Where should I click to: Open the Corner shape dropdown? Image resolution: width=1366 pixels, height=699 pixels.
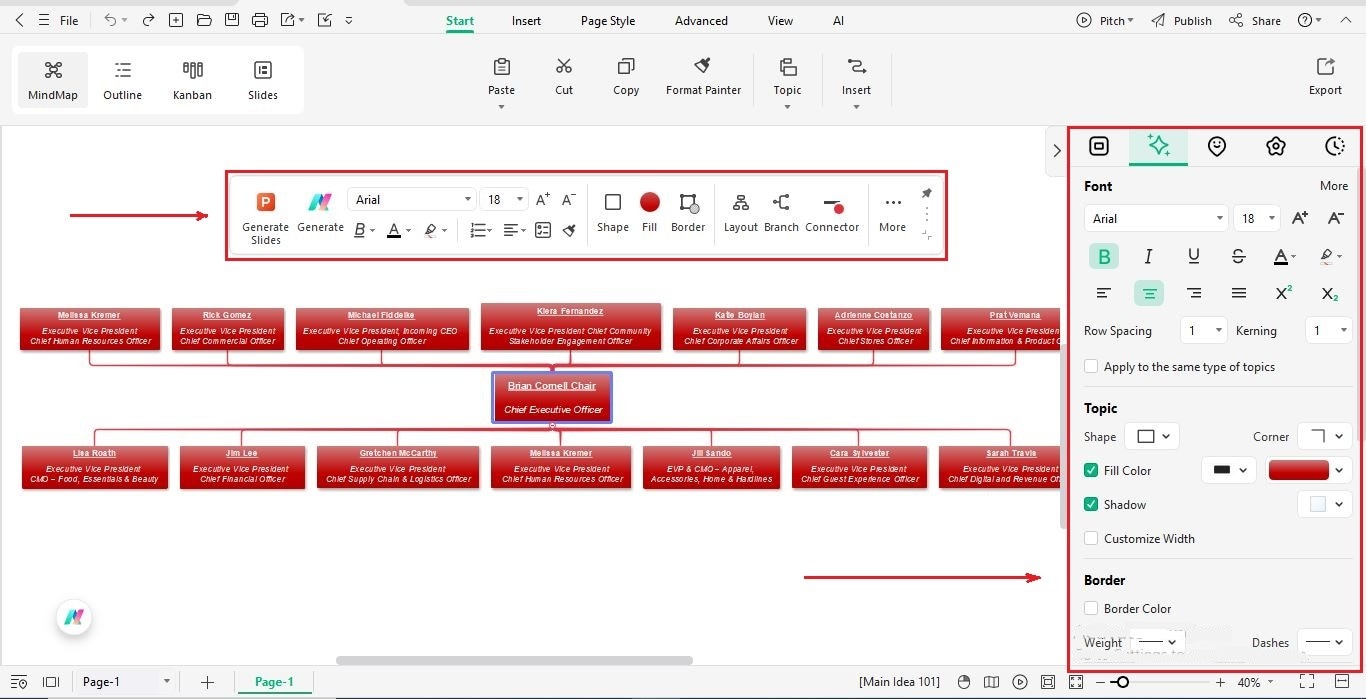click(1324, 436)
